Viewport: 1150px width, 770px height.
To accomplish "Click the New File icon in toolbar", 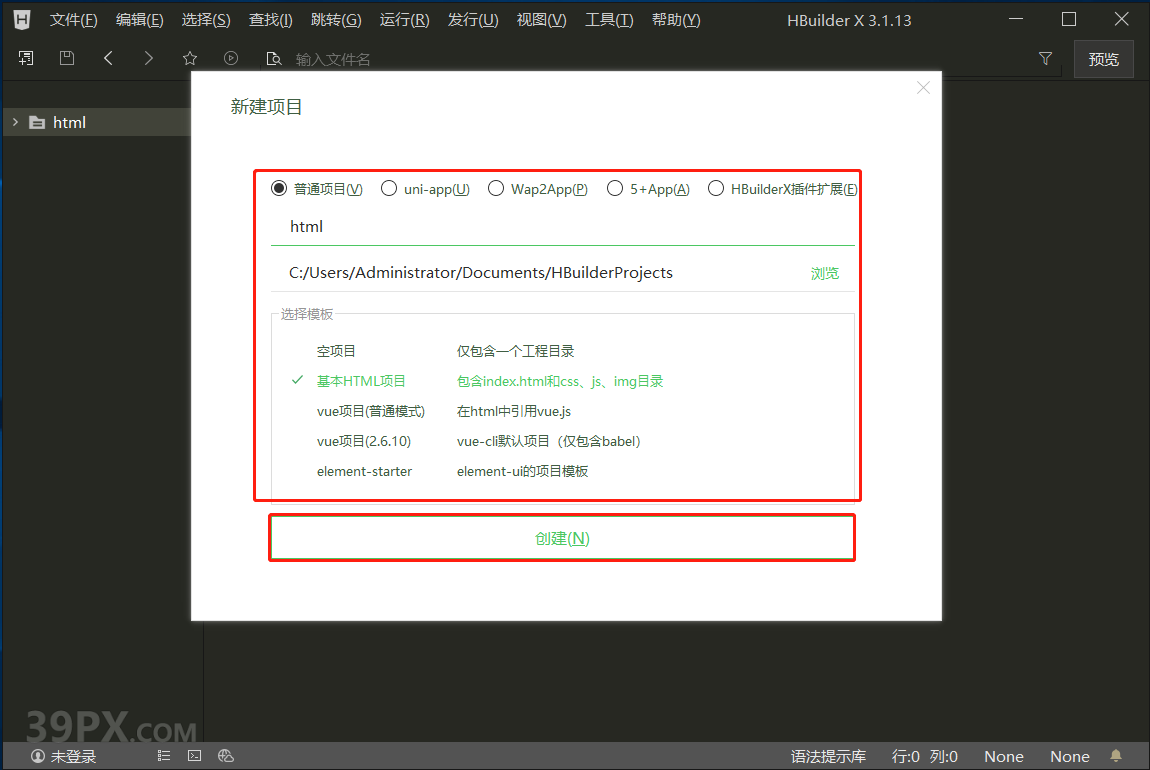I will tap(25, 58).
